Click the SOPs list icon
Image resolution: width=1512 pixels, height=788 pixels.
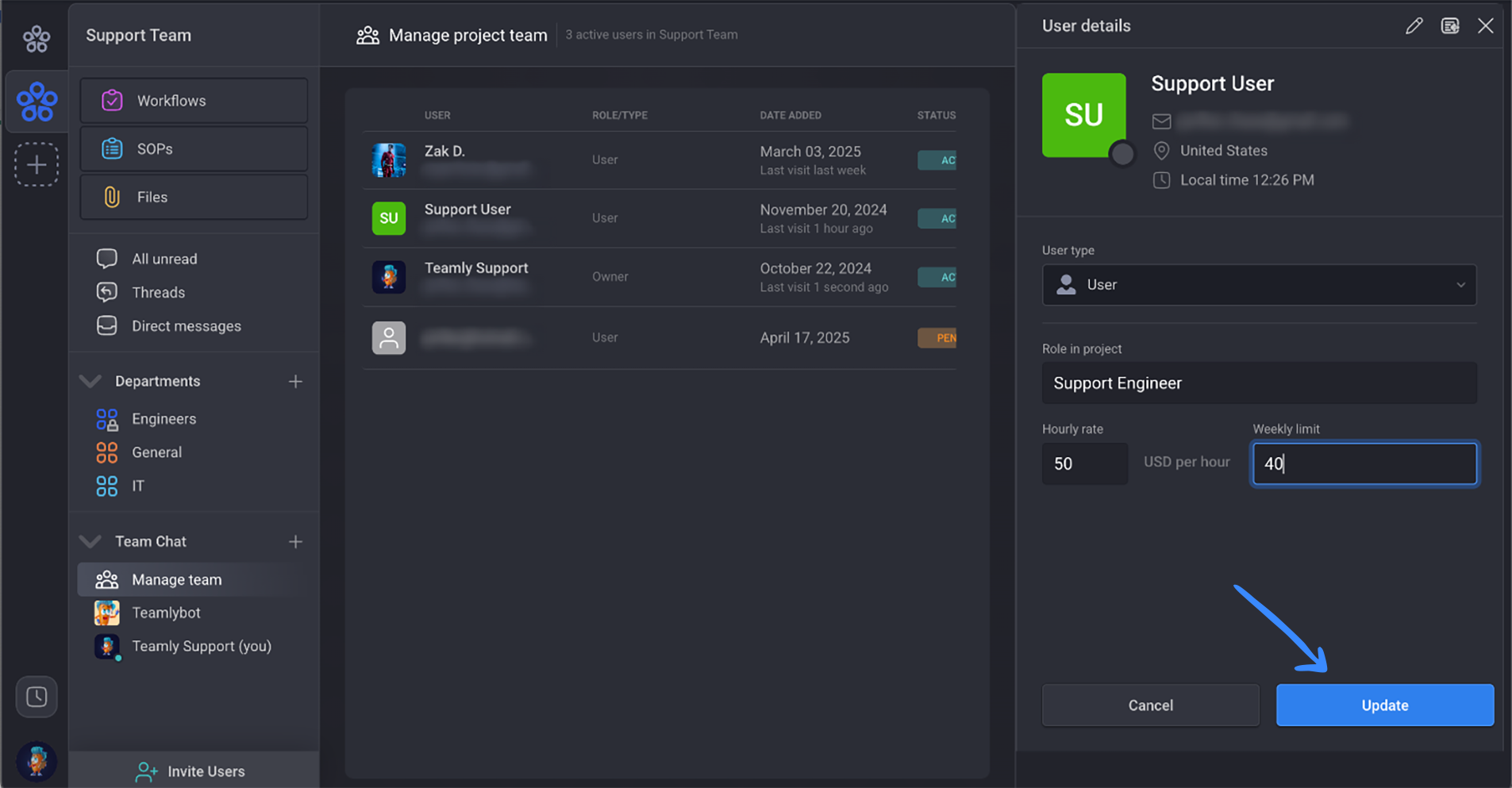point(112,149)
